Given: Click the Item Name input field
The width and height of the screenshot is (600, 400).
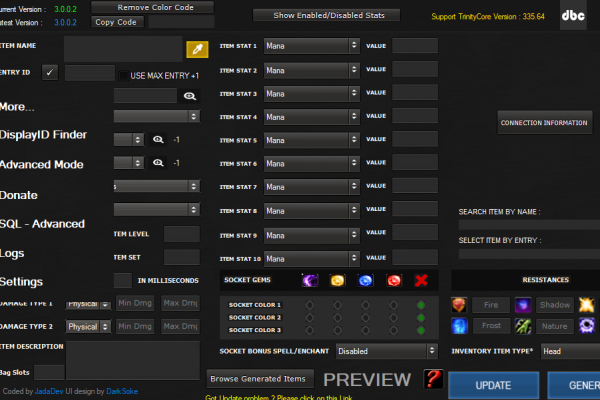Looking at the screenshot, I should pos(123,49).
